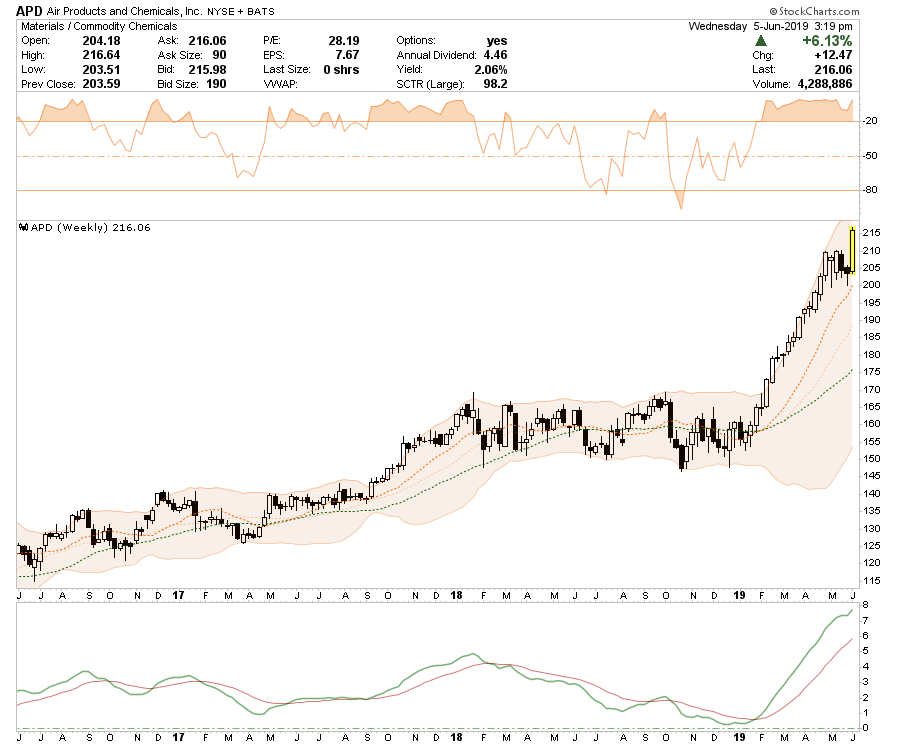Click the Open value 204.18
Image resolution: width=900 pixels, height=746 pixels.
(102, 41)
